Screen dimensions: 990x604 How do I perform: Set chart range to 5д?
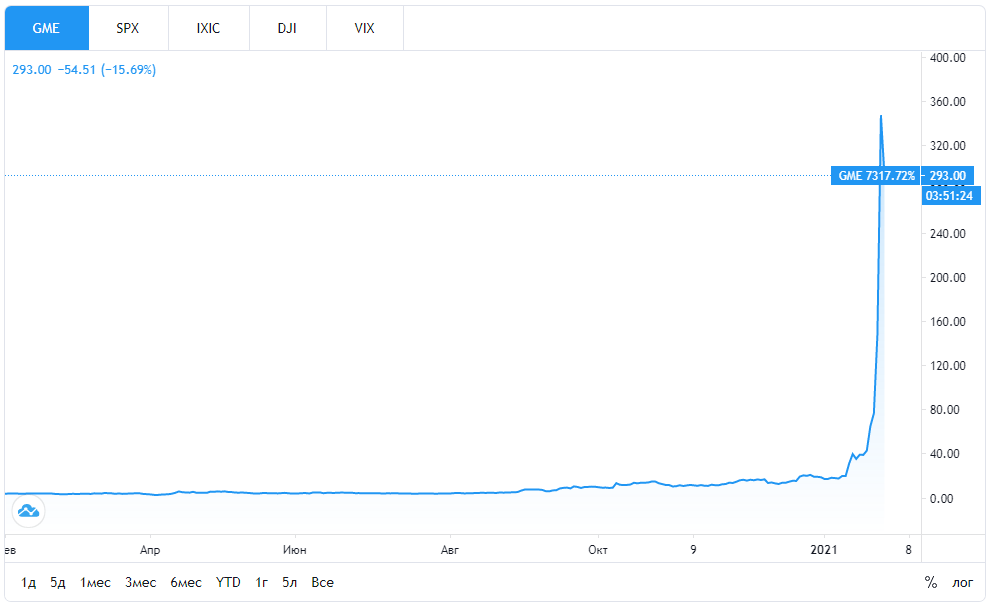click(58, 583)
